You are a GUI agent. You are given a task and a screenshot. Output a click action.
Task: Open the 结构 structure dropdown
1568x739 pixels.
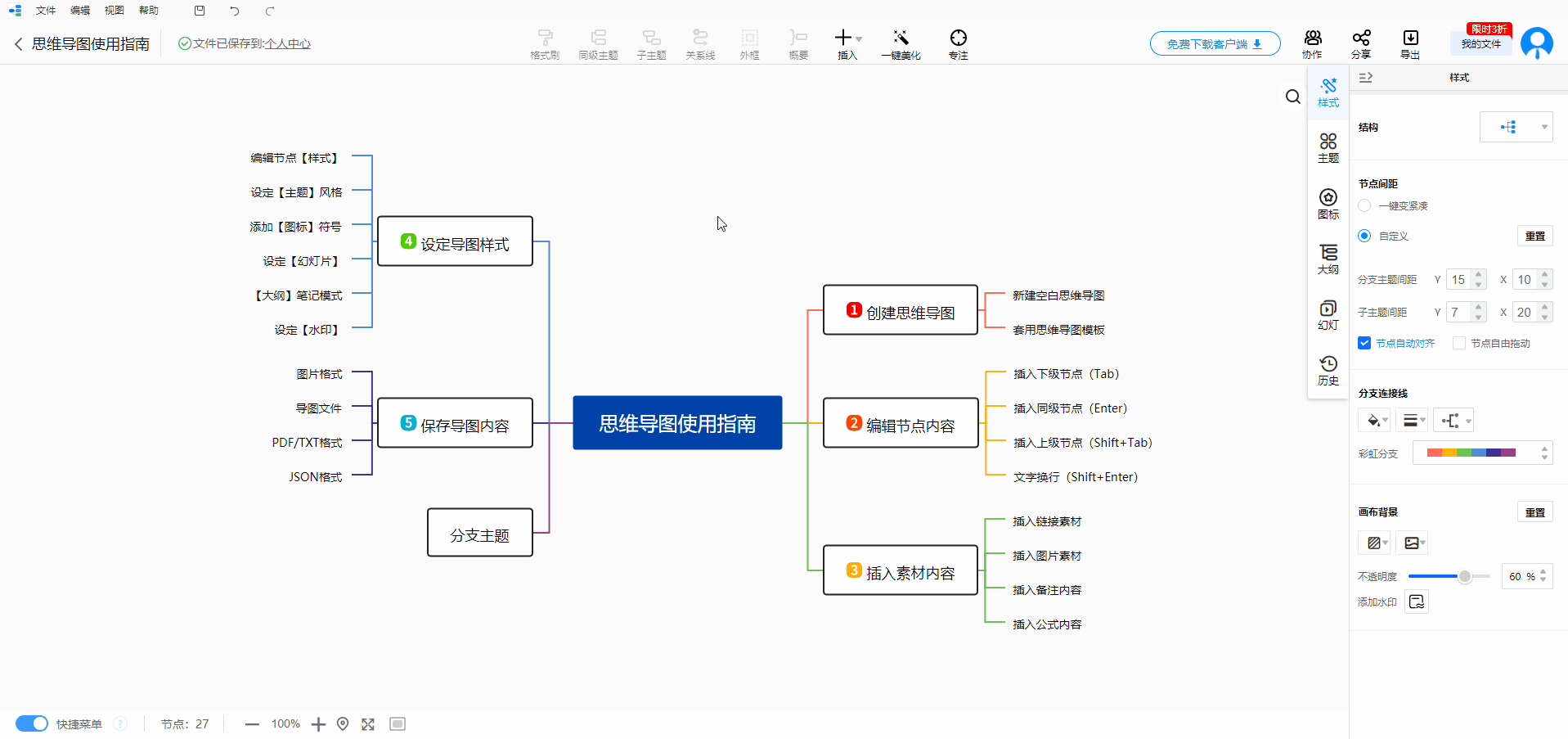point(1516,127)
